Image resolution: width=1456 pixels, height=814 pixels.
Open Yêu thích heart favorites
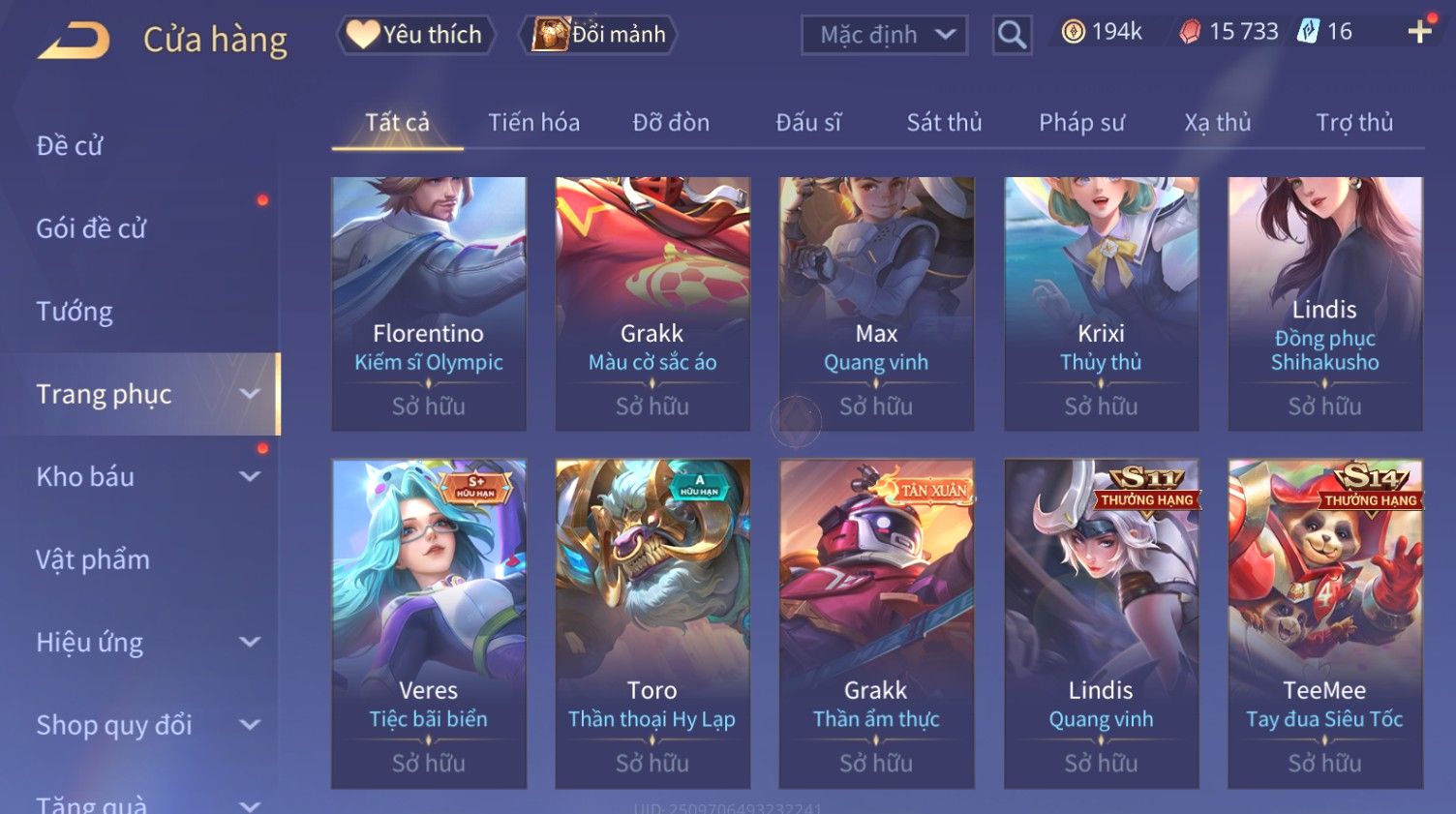coord(416,35)
